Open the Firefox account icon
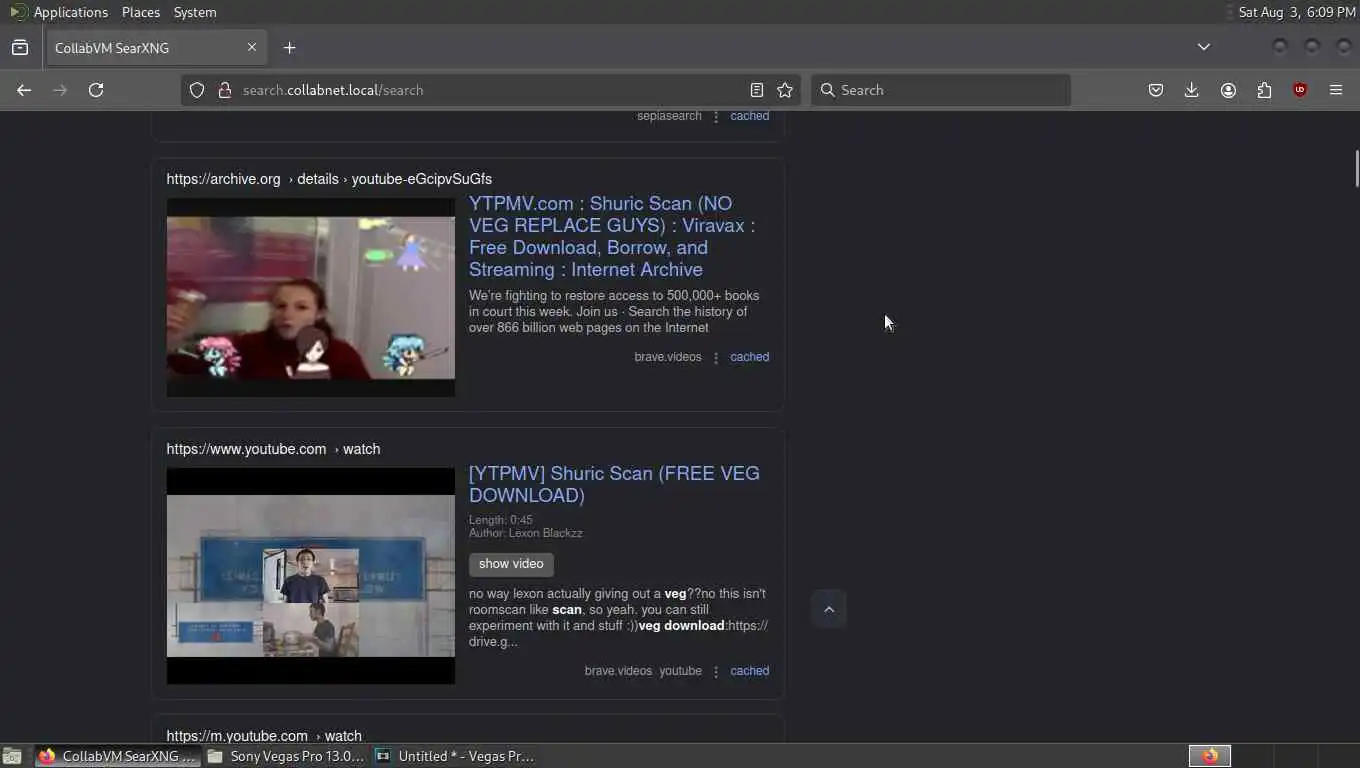 1228,90
